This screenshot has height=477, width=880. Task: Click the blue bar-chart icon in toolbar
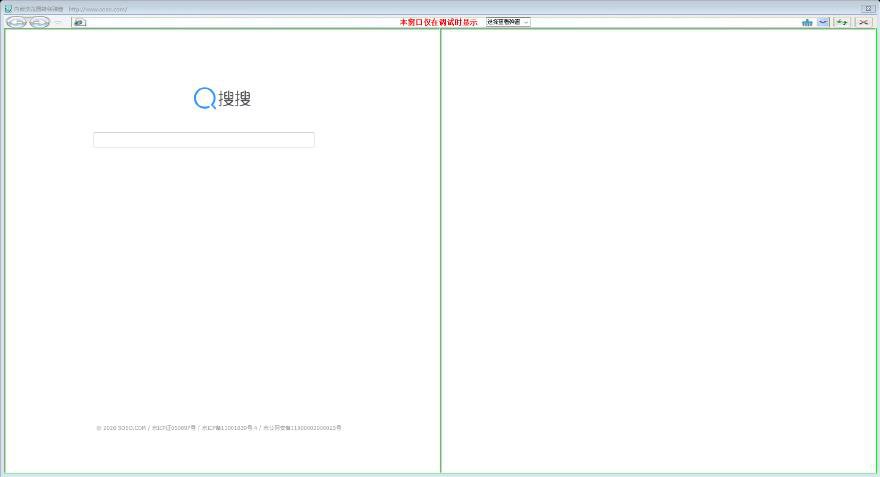point(807,22)
